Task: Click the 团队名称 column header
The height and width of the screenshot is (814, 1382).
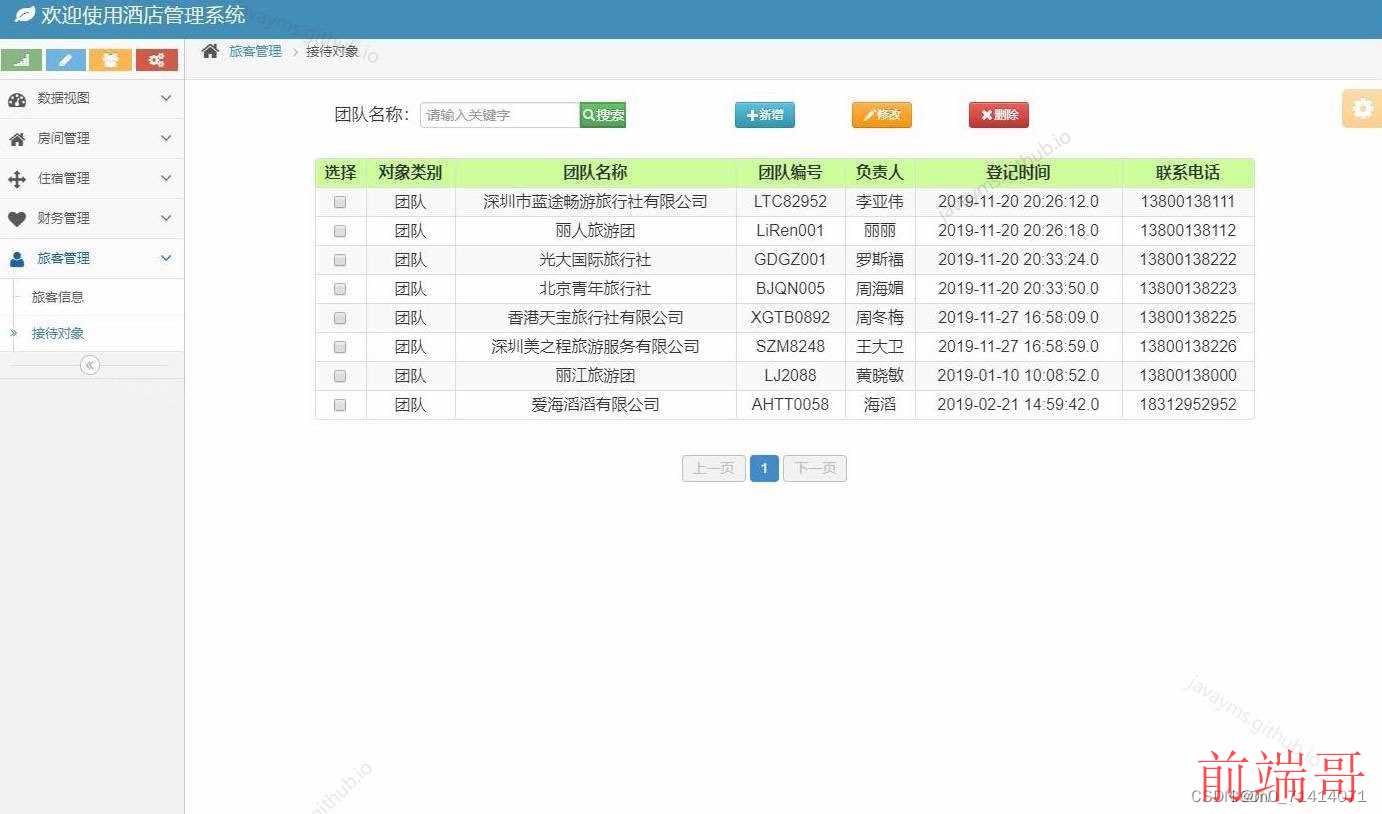Action: coord(595,172)
